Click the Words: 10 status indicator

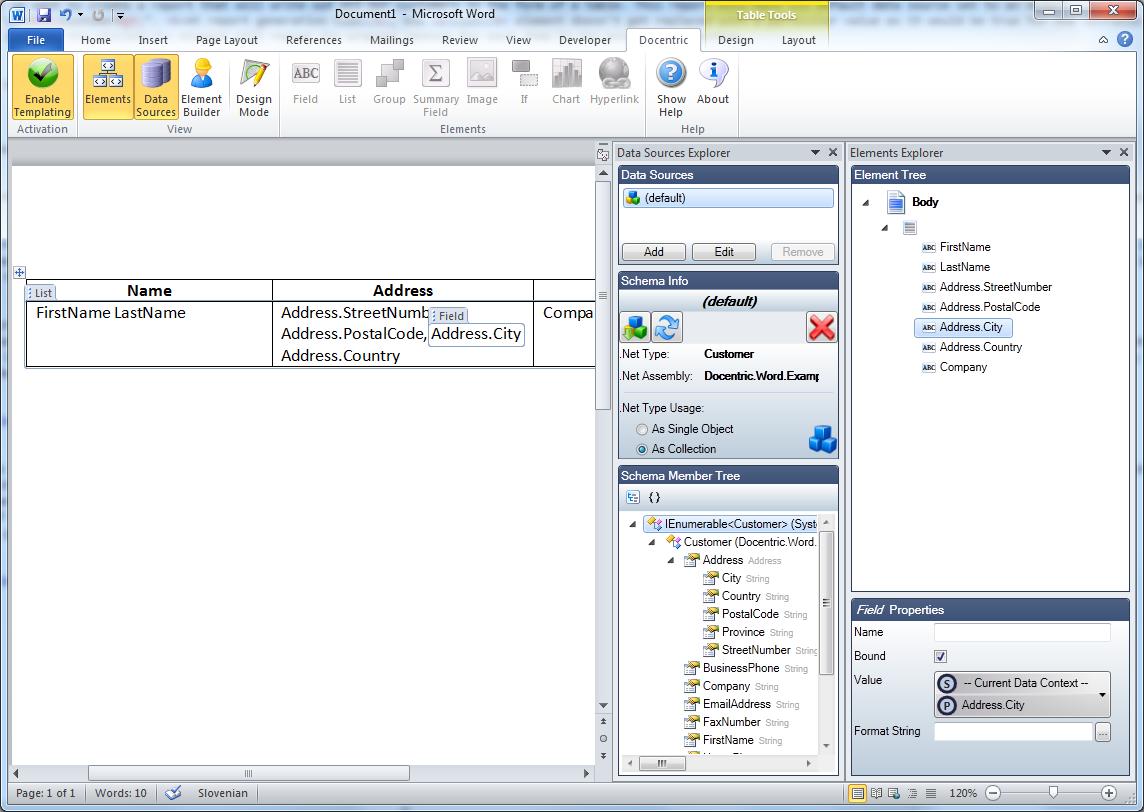point(120,793)
